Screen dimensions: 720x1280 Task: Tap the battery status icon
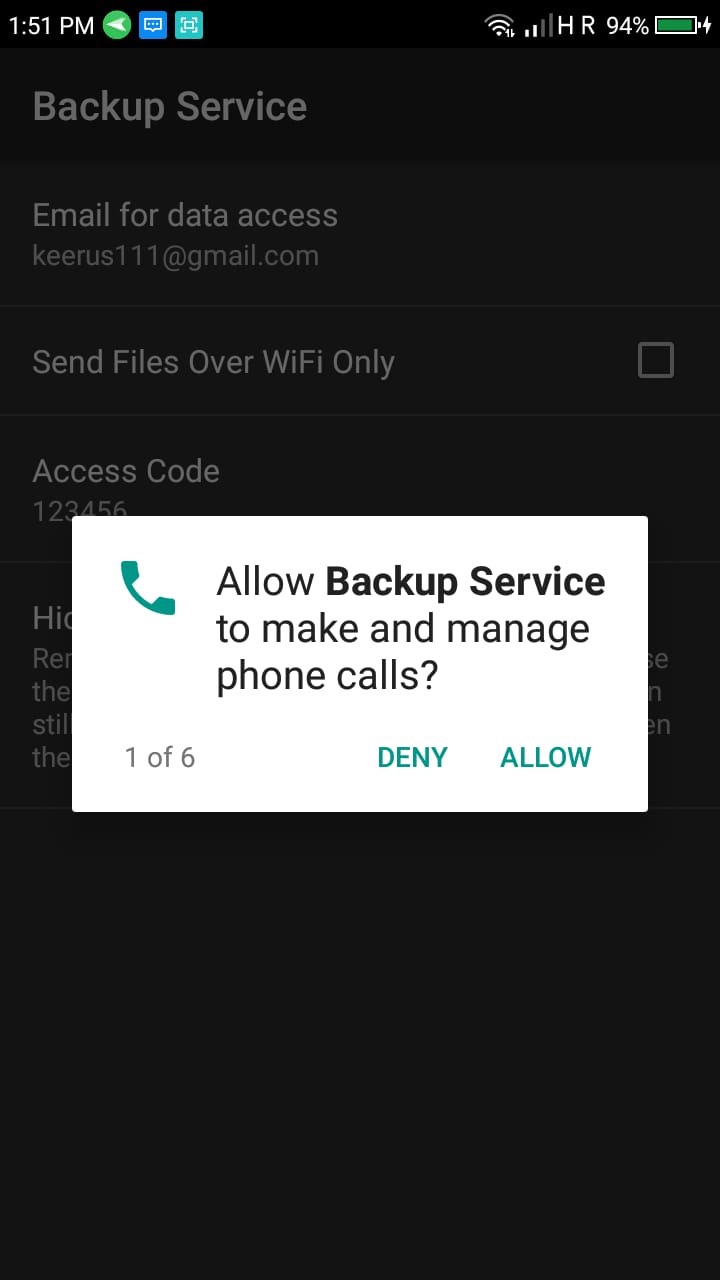click(x=683, y=26)
